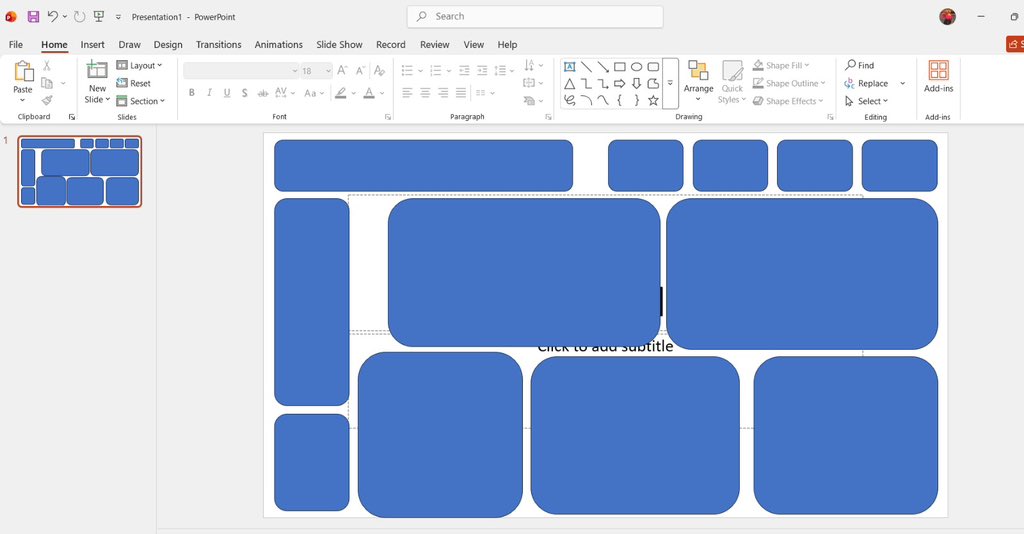Open the File tab

[16, 44]
